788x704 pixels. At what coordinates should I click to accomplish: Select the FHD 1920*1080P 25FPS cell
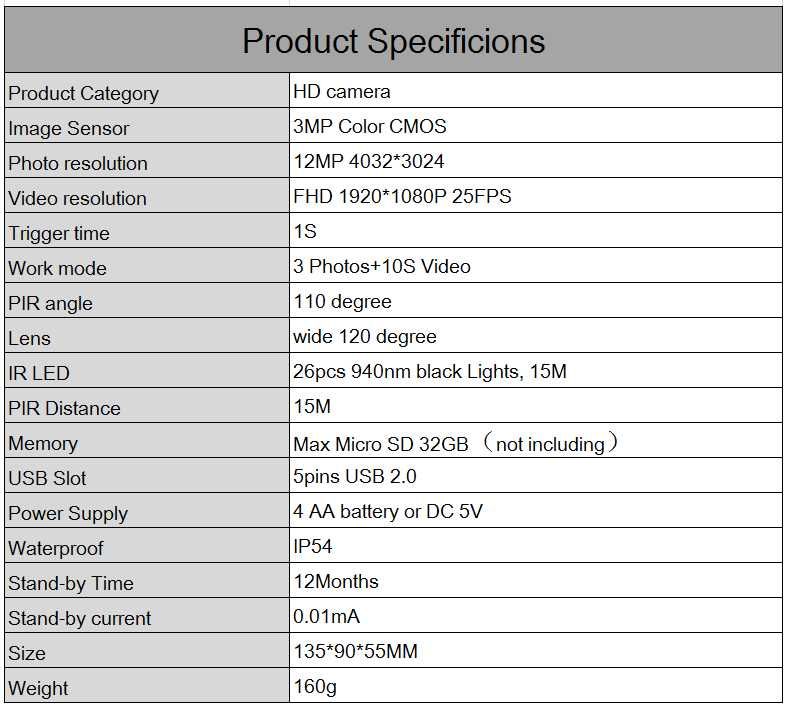536,195
